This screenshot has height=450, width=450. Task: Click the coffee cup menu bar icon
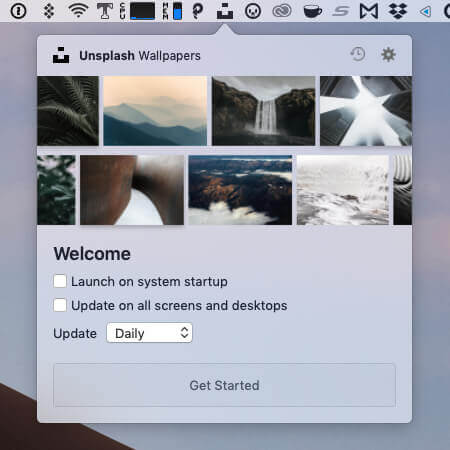312,11
